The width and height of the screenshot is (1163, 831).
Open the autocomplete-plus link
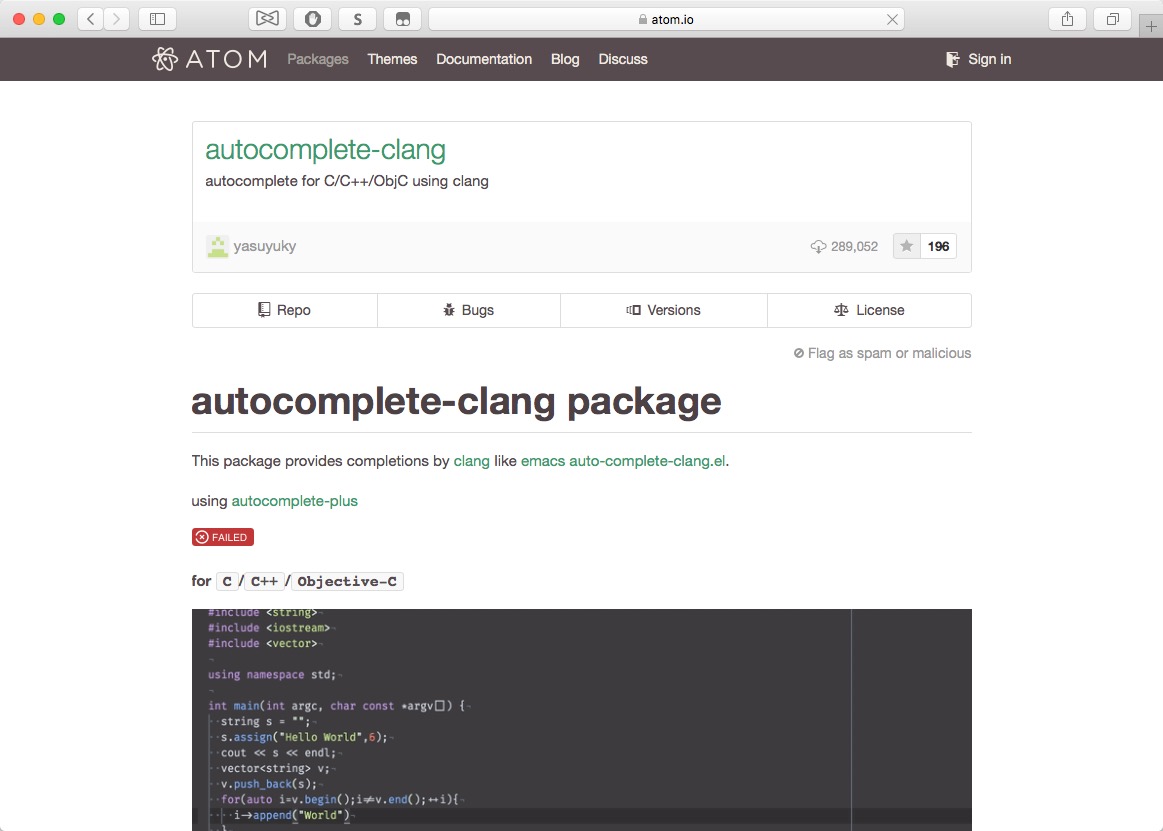pyautogui.click(x=294, y=501)
